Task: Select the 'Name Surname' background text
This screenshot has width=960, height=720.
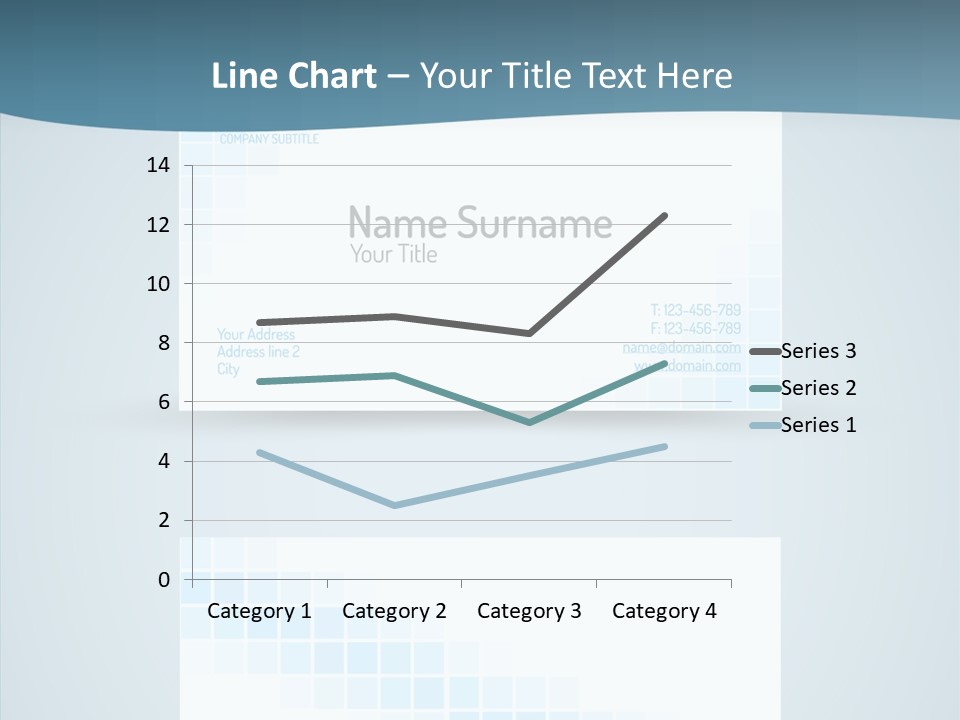Action: [480, 222]
